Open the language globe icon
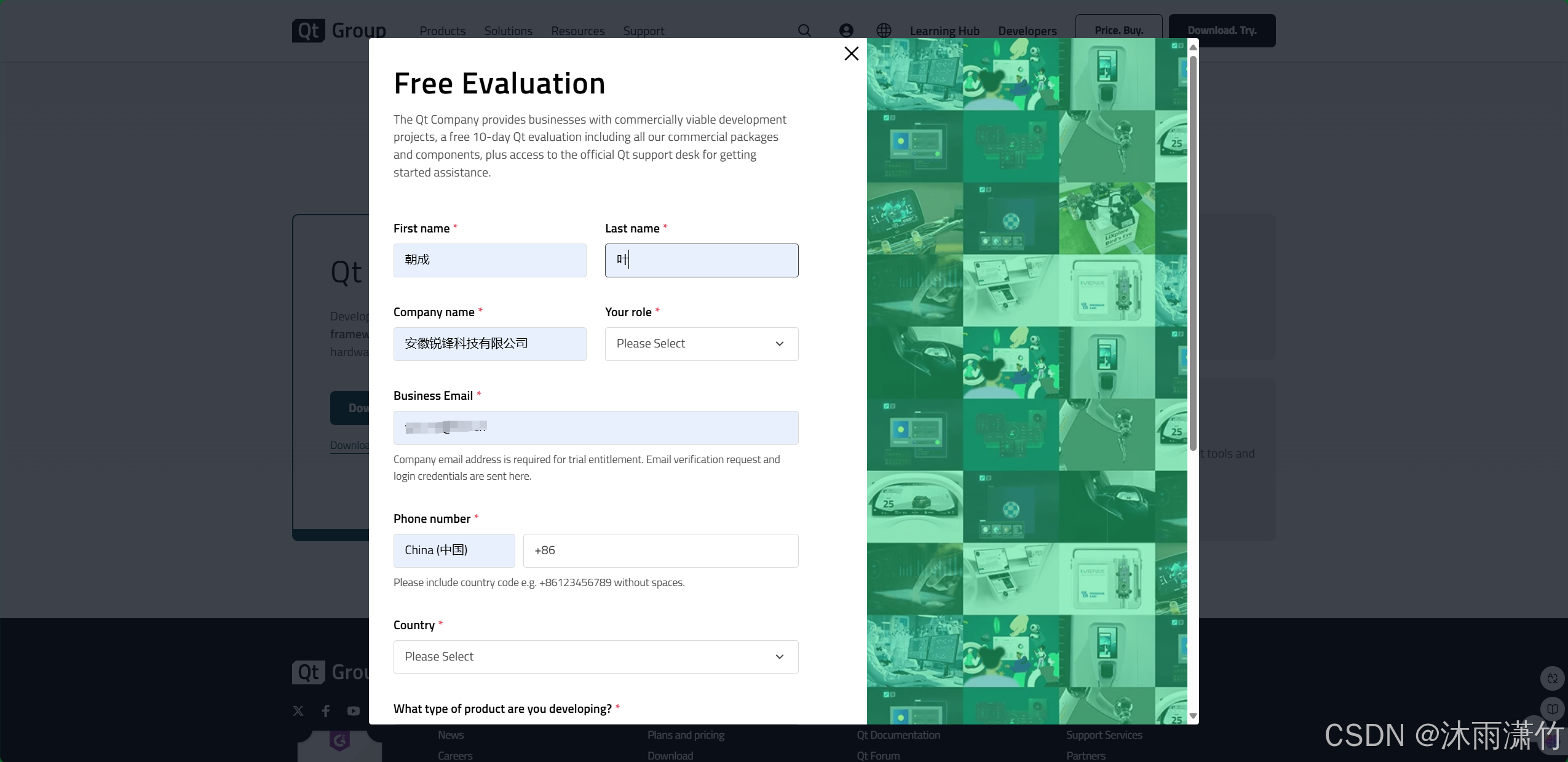The image size is (1568, 762). [x=884, y=30]
